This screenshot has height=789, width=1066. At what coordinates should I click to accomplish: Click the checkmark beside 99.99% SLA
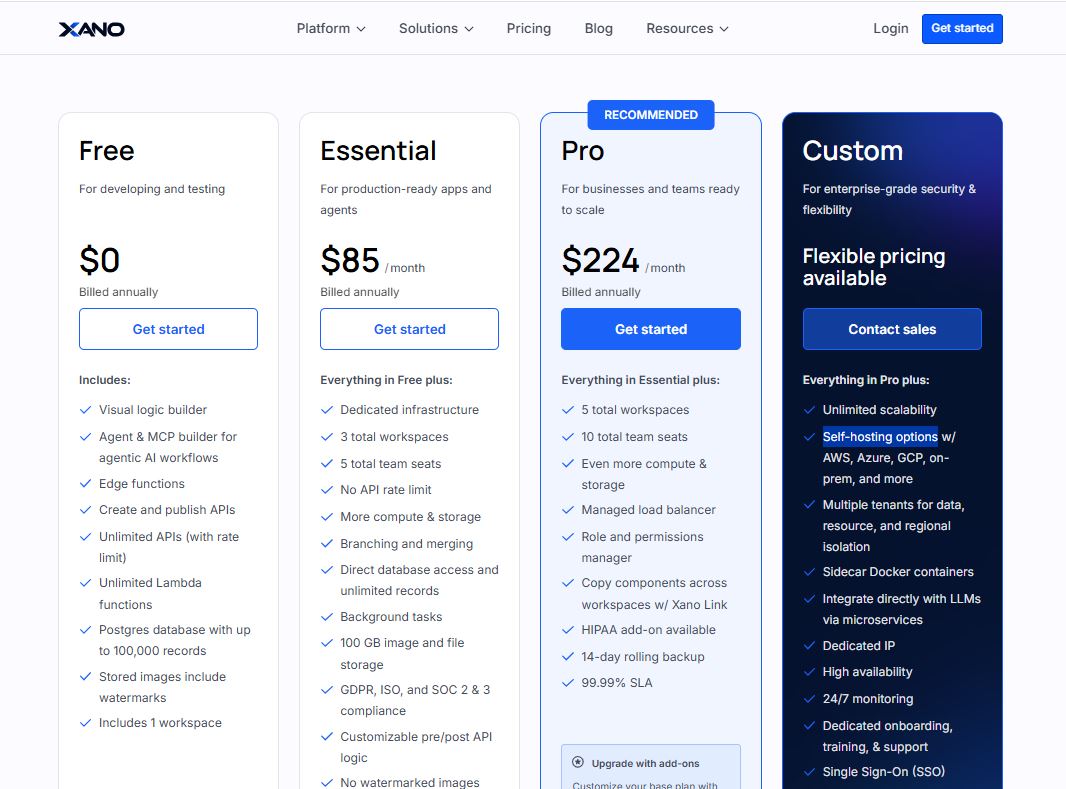tap(570, 683)
